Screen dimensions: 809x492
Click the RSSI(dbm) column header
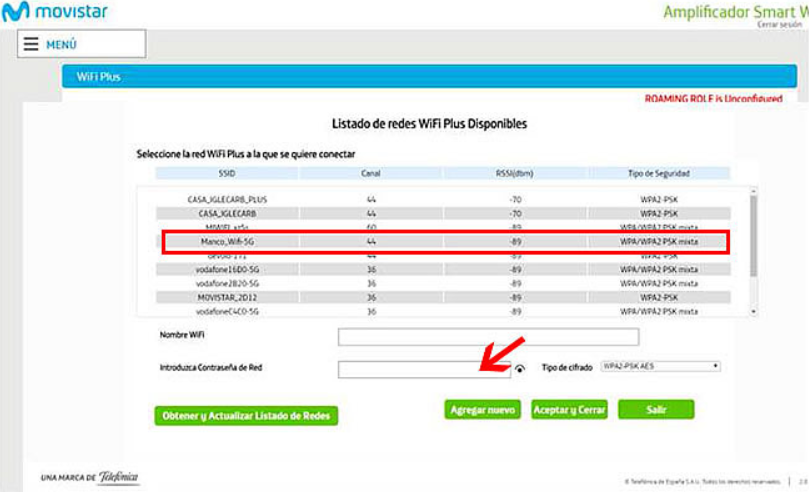[x=516, y=173]
